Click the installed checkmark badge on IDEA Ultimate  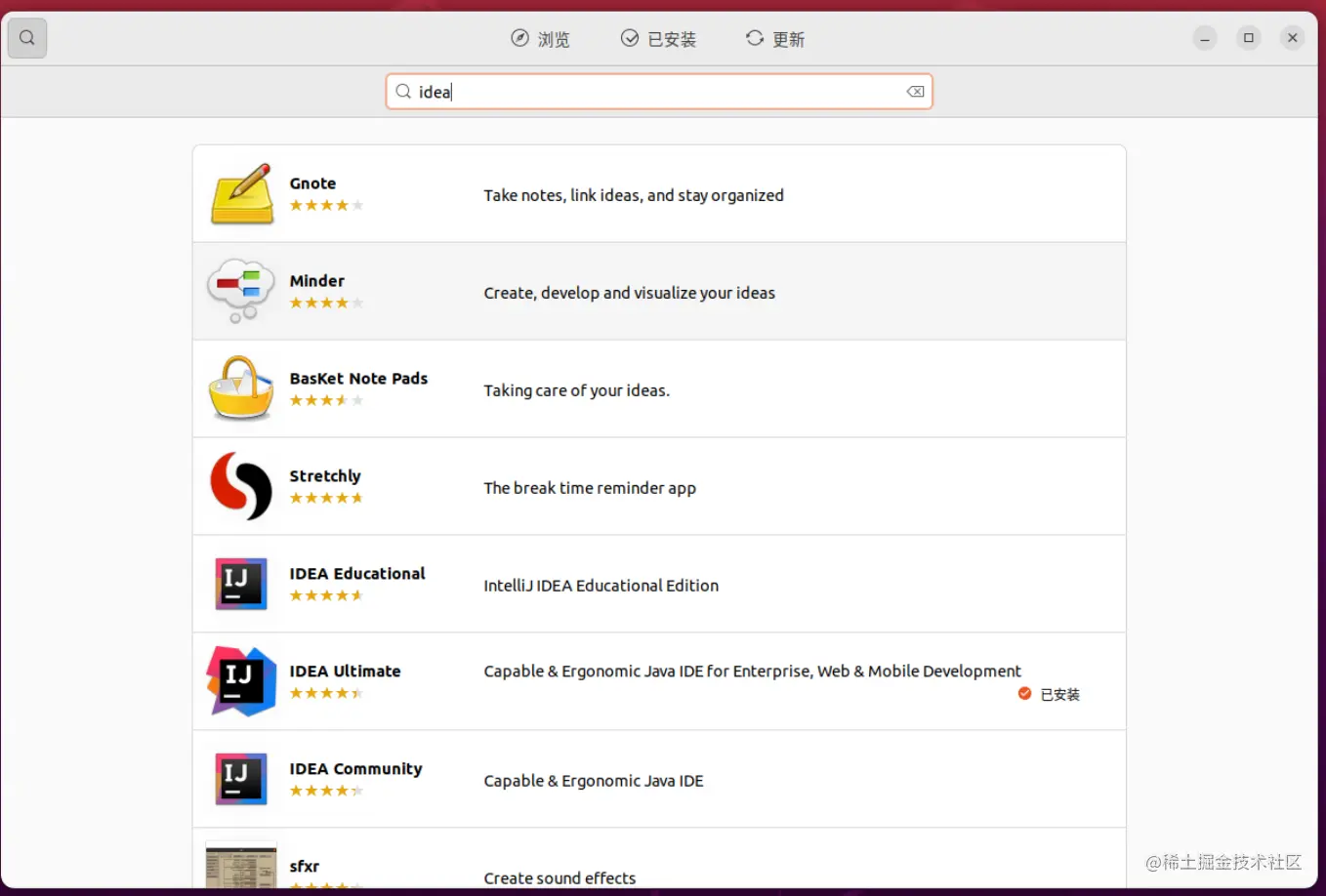(x=1024, y=694)
